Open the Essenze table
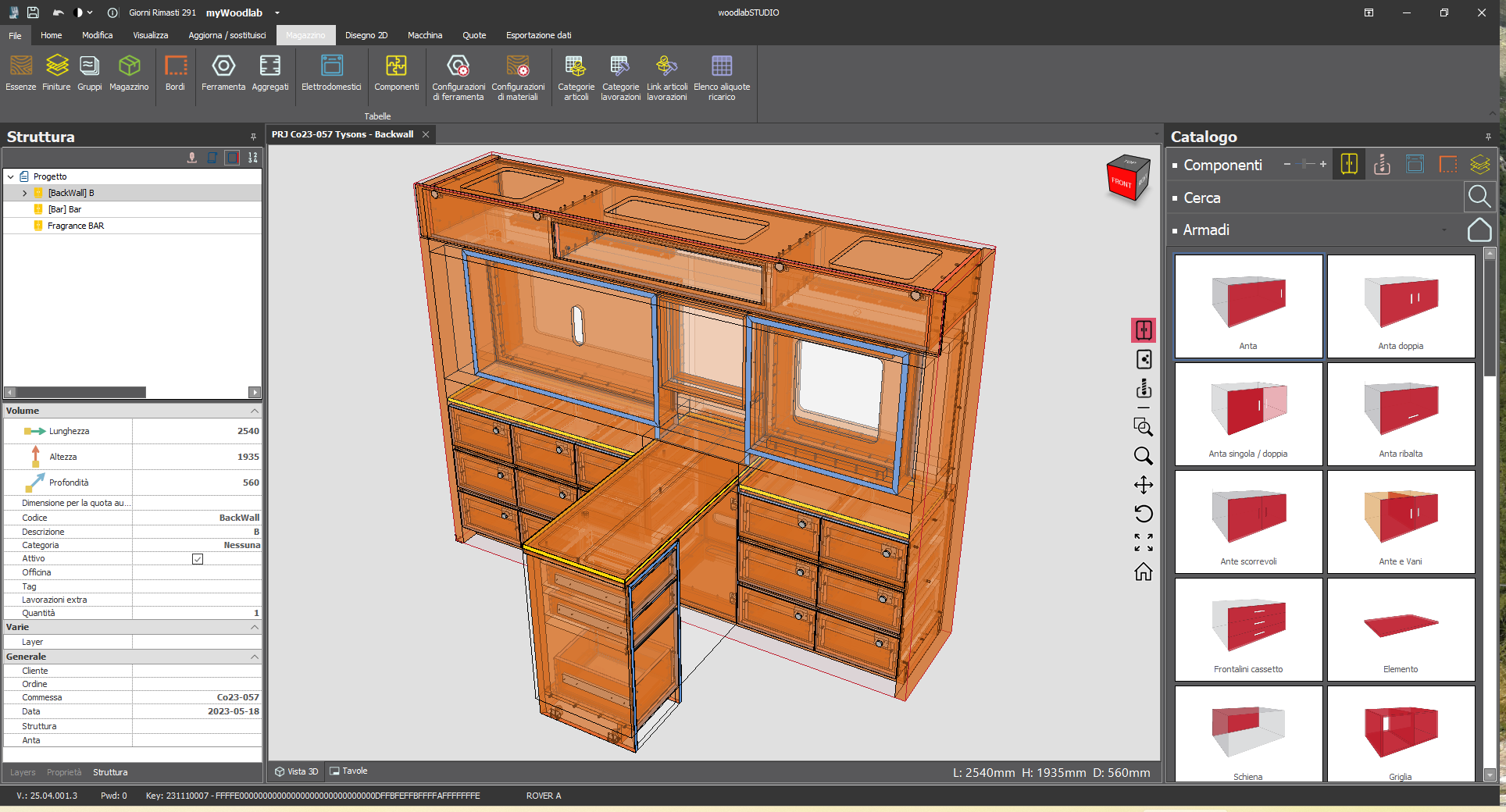The image size is (1506, 812). pyautogui.click(x=20, y=74)
